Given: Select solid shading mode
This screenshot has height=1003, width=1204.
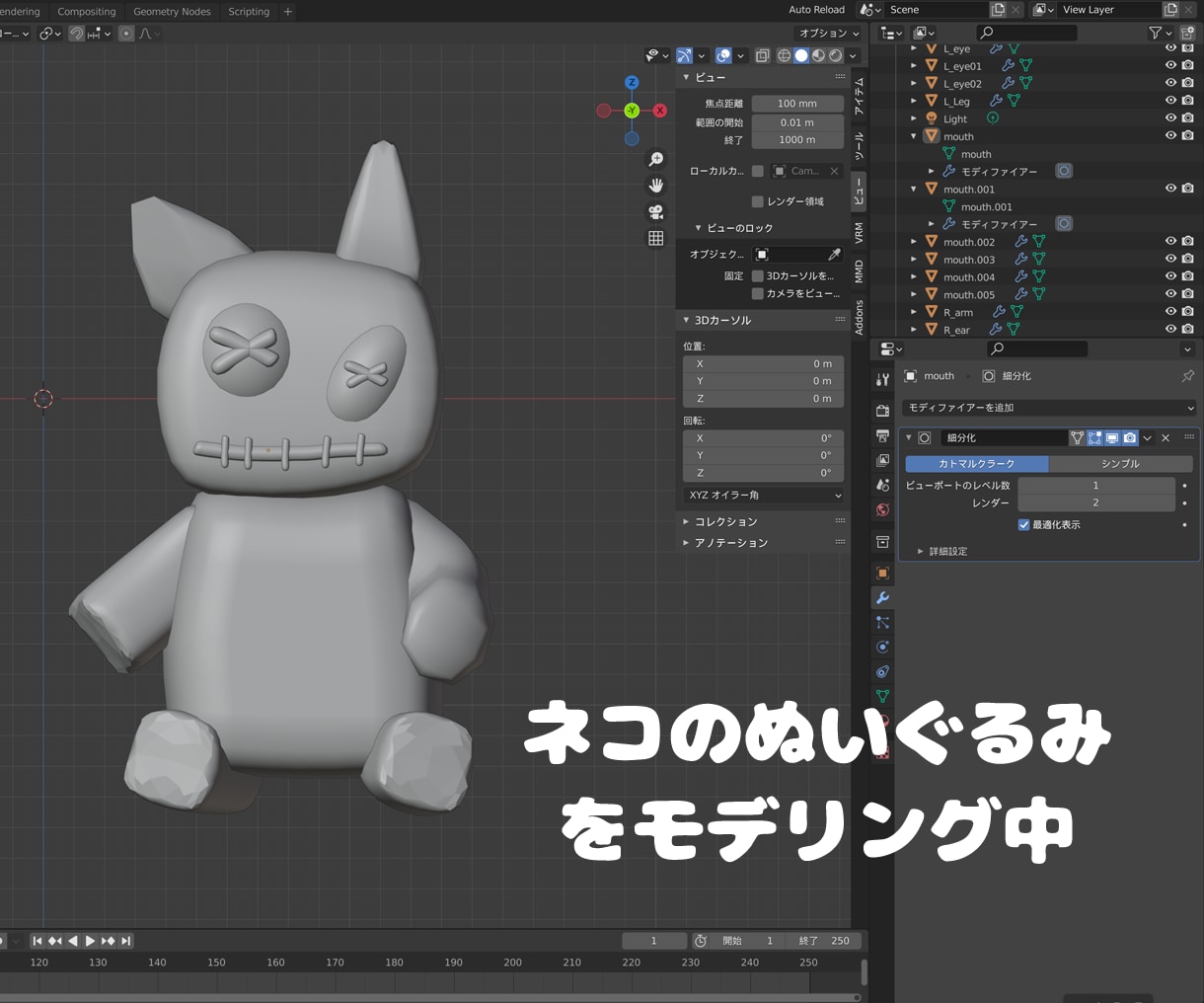Looking at the screenshot, I should tap(801, 55).
